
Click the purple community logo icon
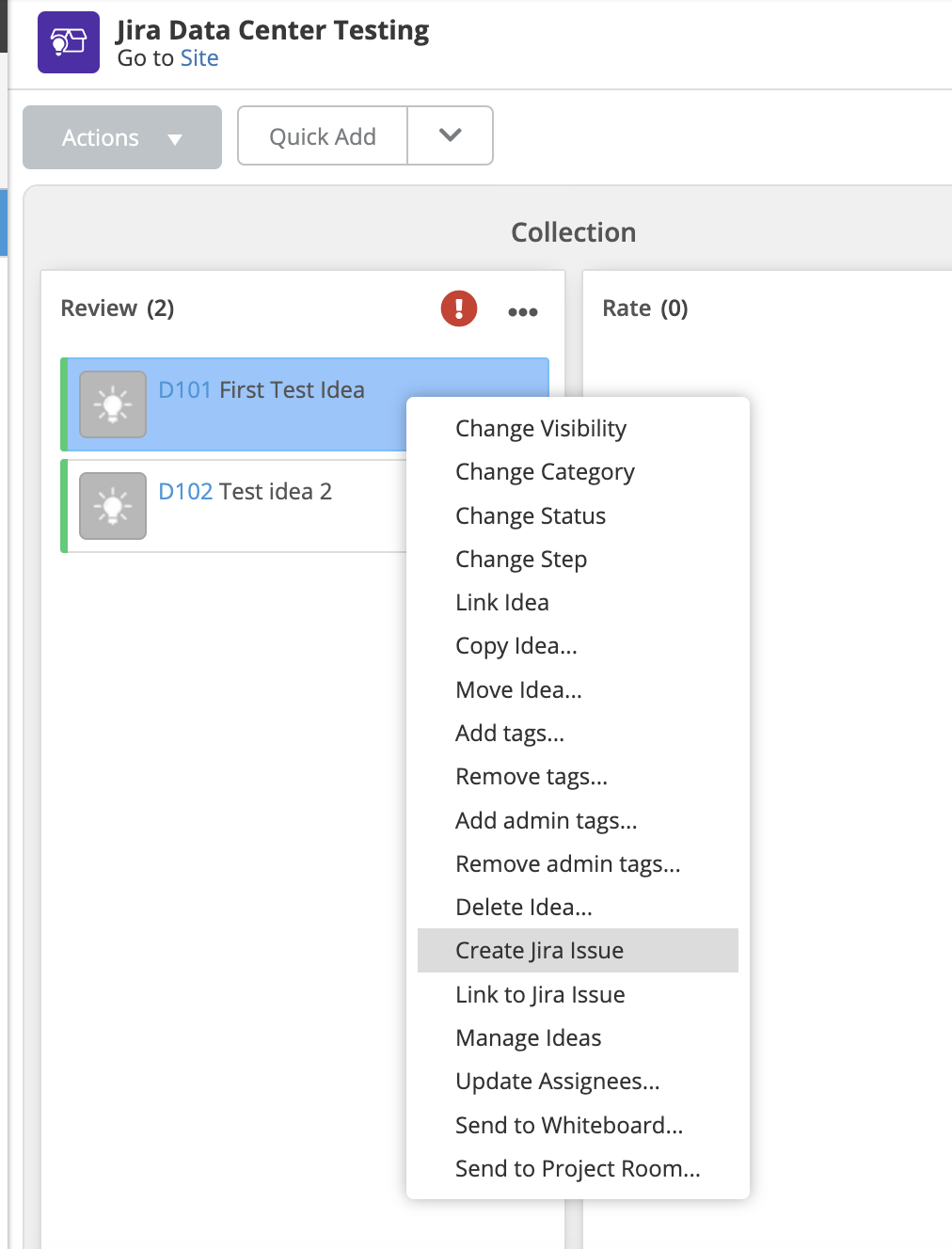(x=69, y=42)
